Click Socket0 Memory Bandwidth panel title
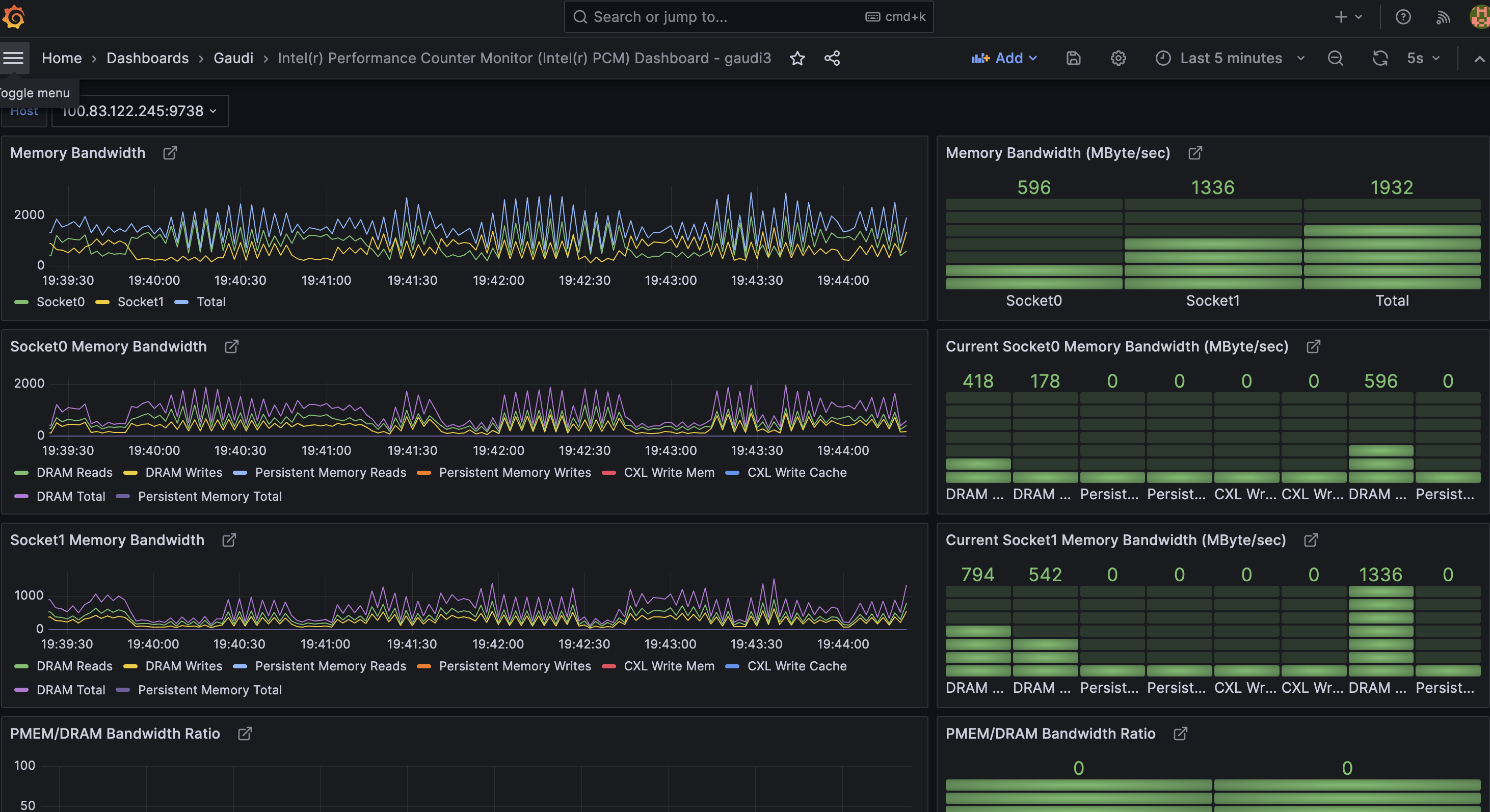The height and width of the screenshot is (812, 1490). tap(108, 346)
